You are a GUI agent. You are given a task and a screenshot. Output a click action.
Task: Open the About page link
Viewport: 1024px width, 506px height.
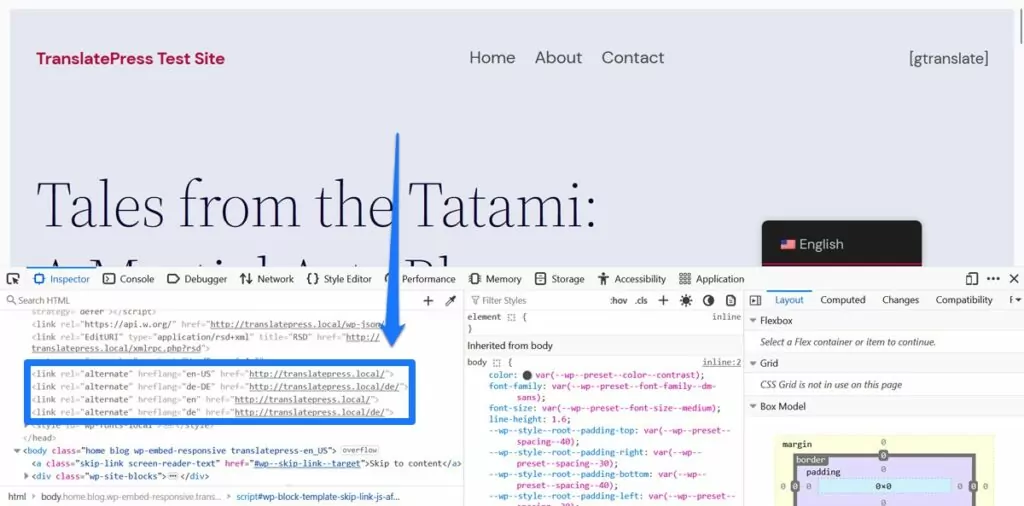pos(558,57)
